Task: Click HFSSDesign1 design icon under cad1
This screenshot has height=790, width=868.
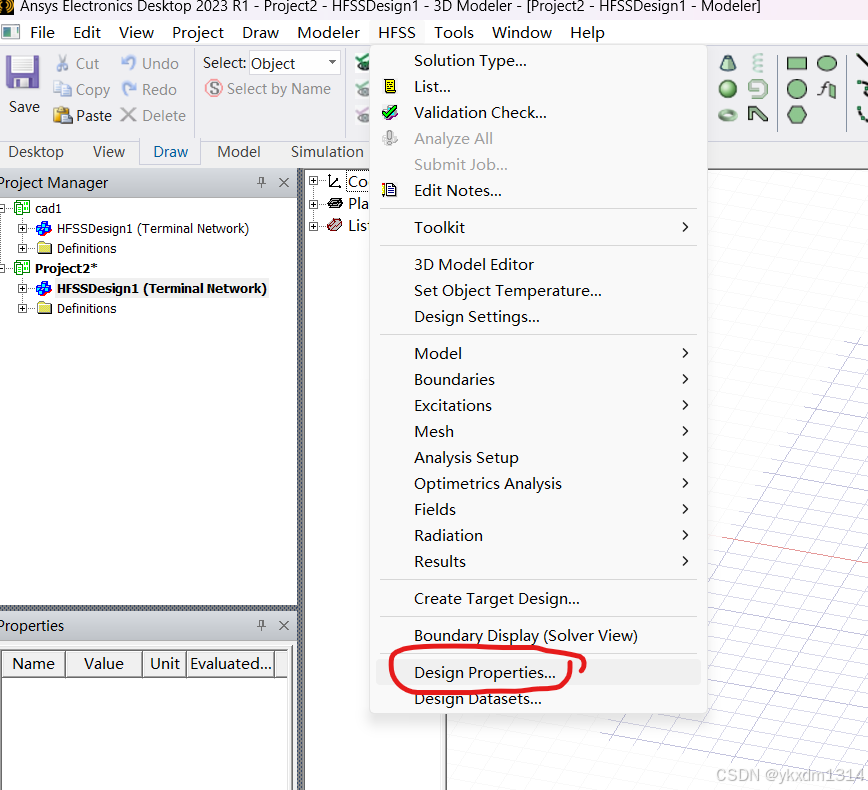Action: coord(44,228)
